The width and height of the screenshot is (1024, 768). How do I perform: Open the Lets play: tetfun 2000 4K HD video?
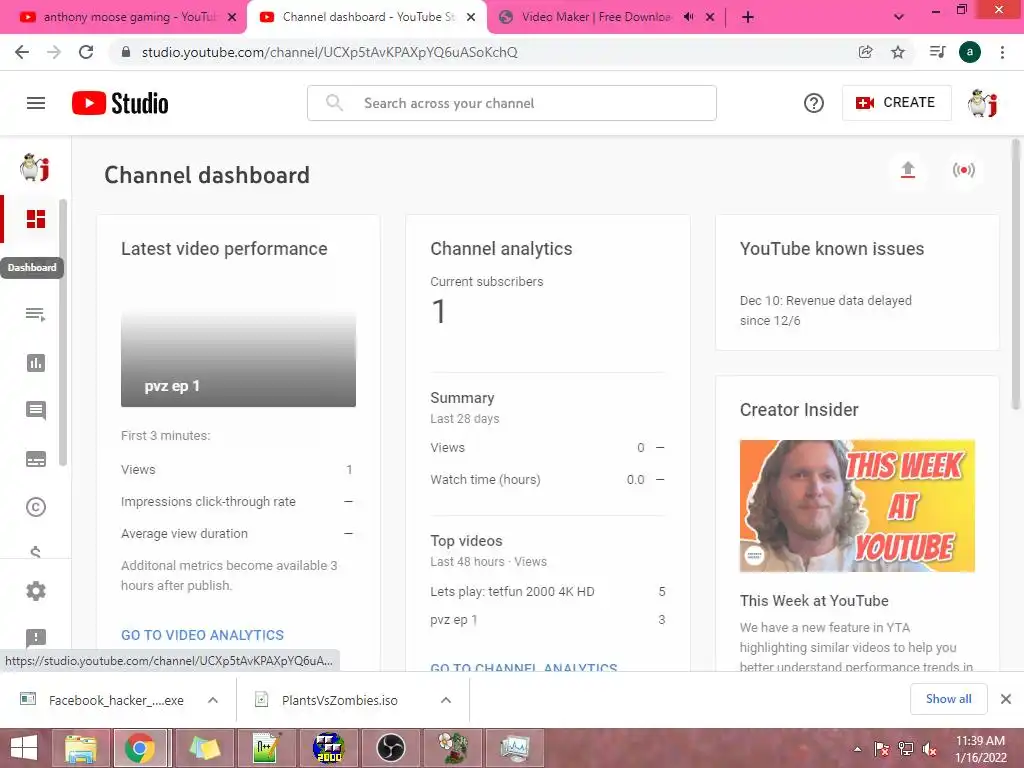(x=512, y=592)
